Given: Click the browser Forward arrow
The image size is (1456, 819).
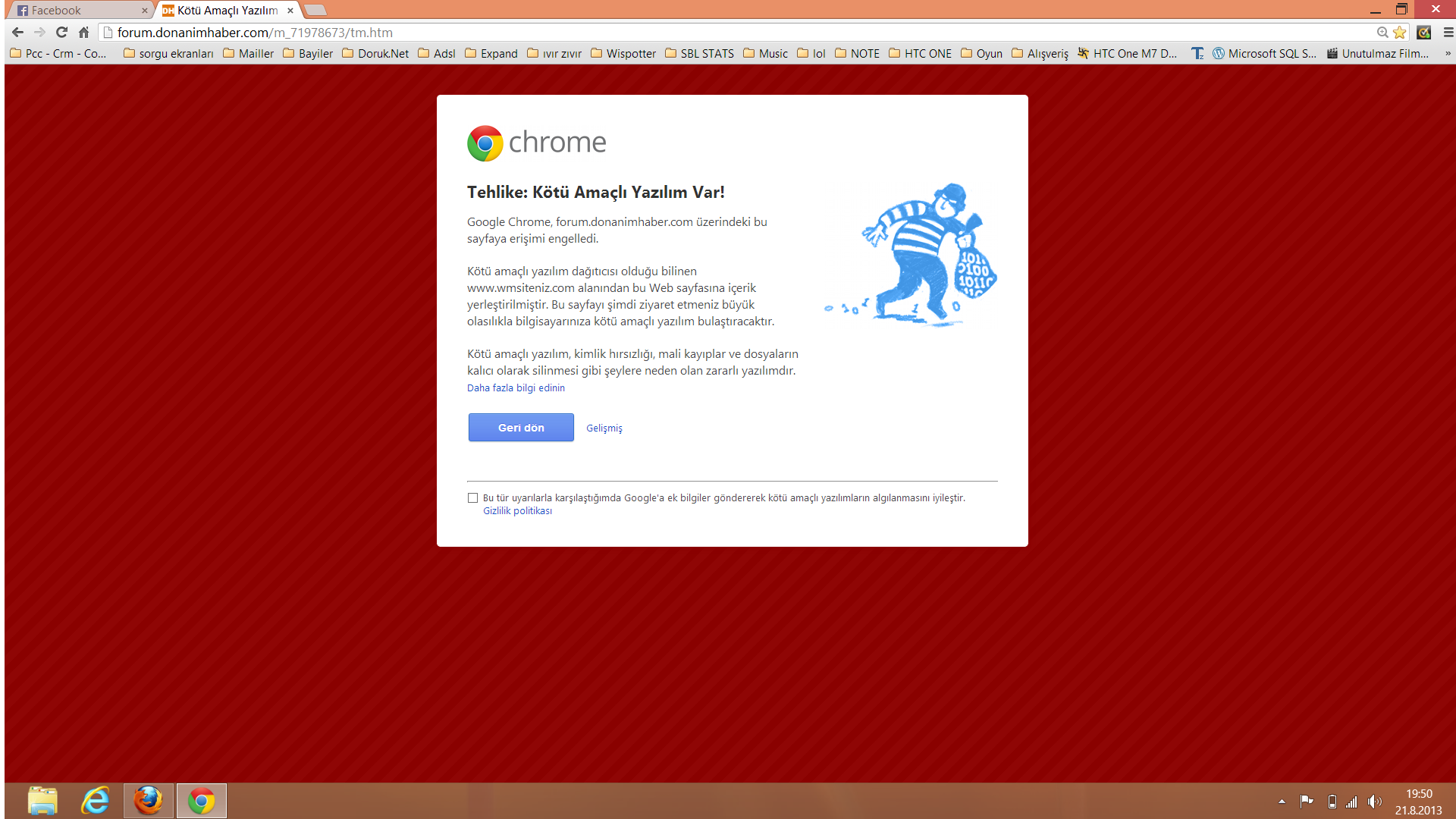Looking at the screenshot, I should click(40, 33).
